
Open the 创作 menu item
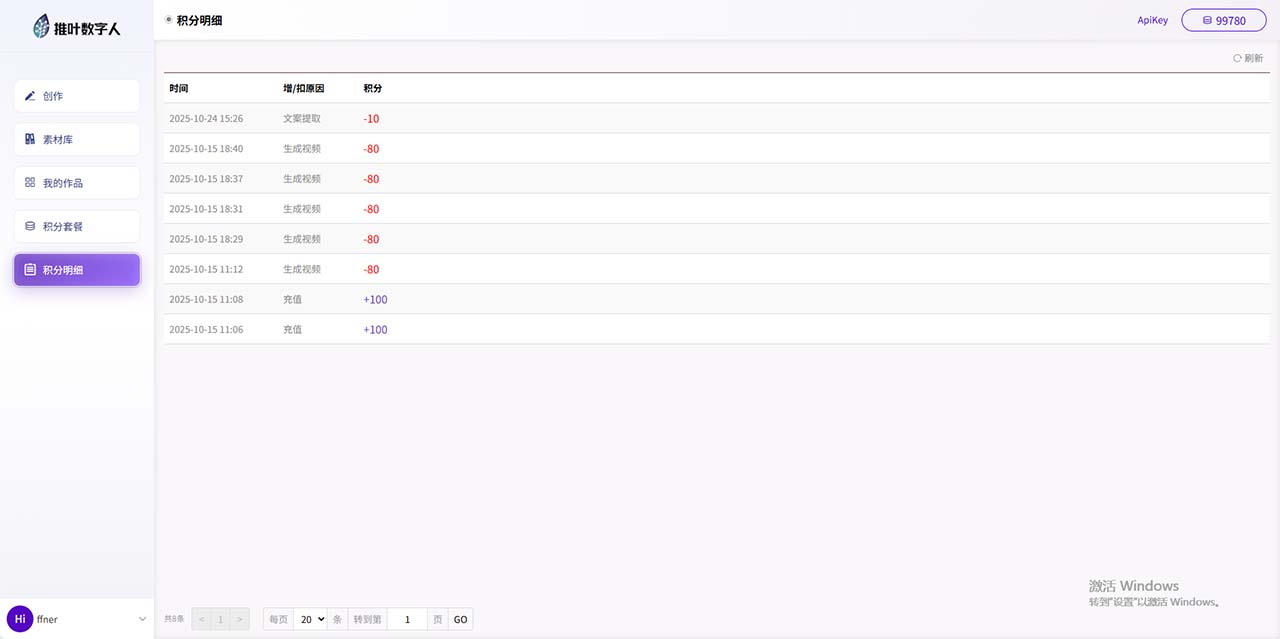point(77,96)
